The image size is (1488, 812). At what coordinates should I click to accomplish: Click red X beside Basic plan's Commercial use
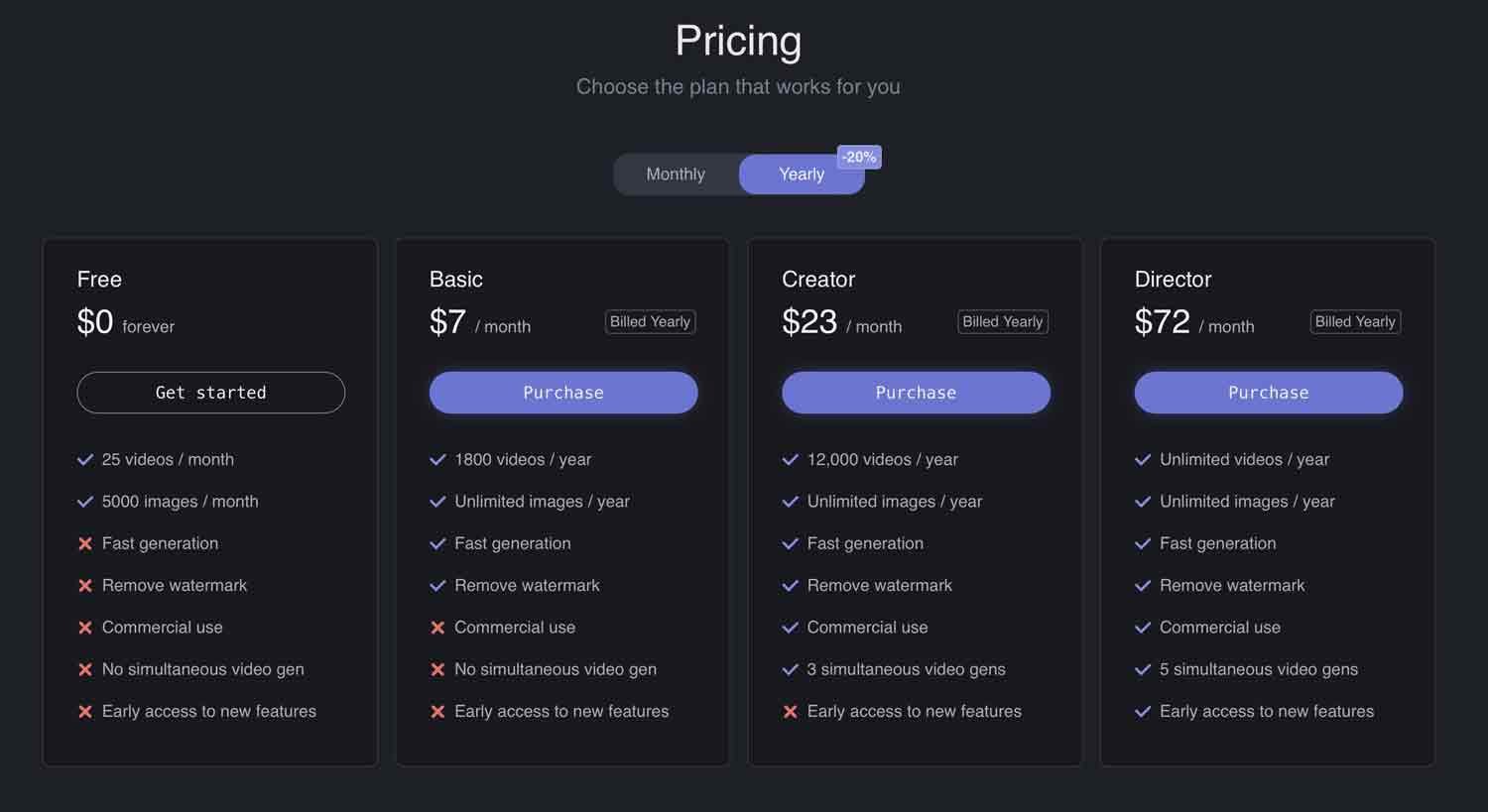pos(437,628)
